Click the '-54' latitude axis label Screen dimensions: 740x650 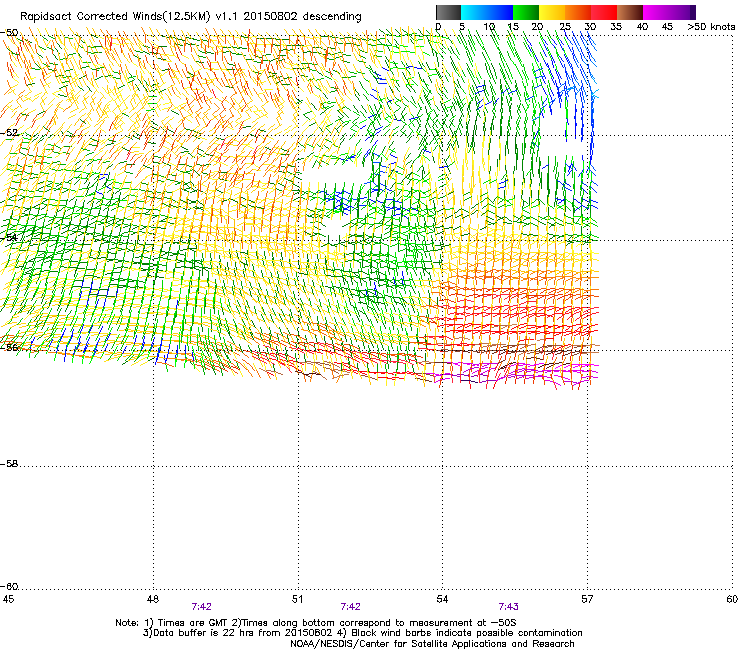(x=9, y=237)
